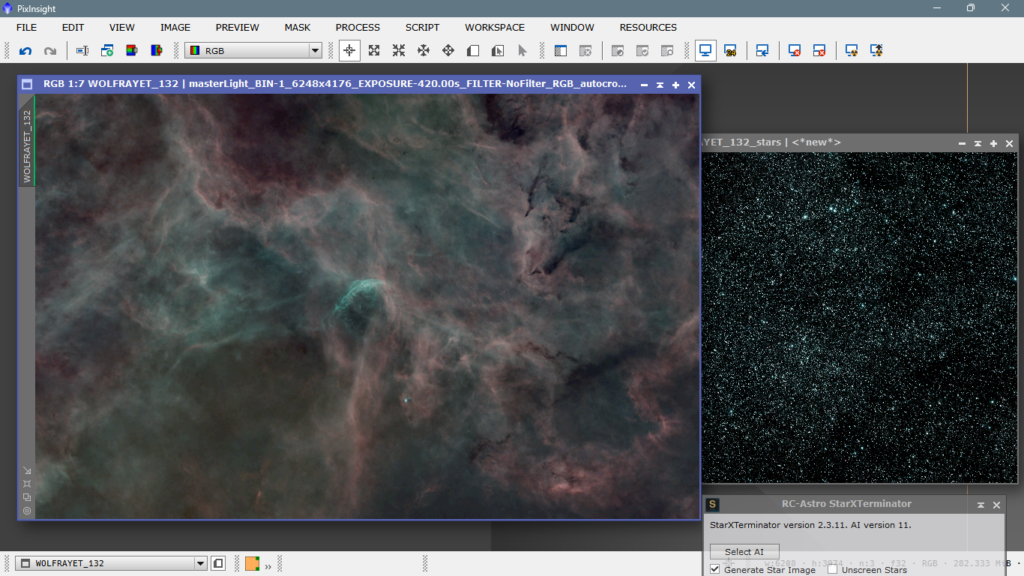Click the blue-and-white split panel icon

(x=560, y=50)
